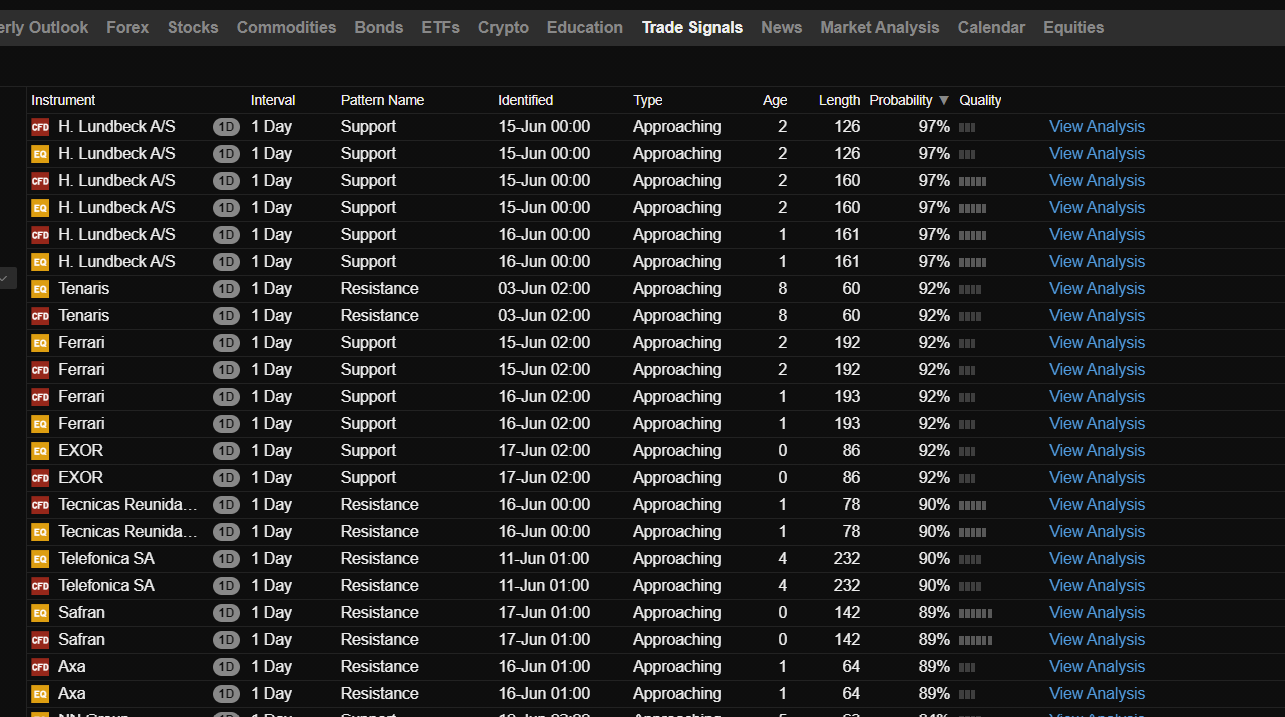Select the Trade Signals tab

(693, 28)
